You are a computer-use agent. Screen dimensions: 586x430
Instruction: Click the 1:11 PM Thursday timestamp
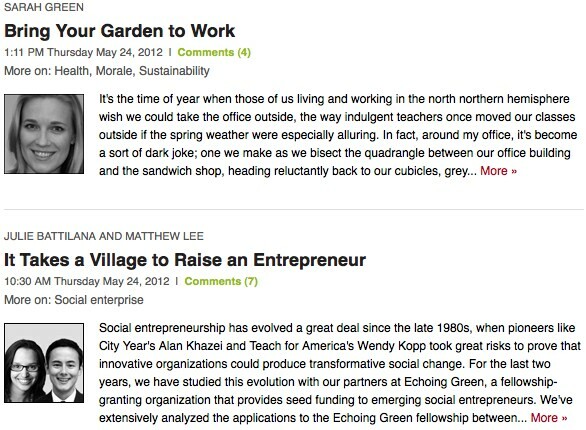83,52
